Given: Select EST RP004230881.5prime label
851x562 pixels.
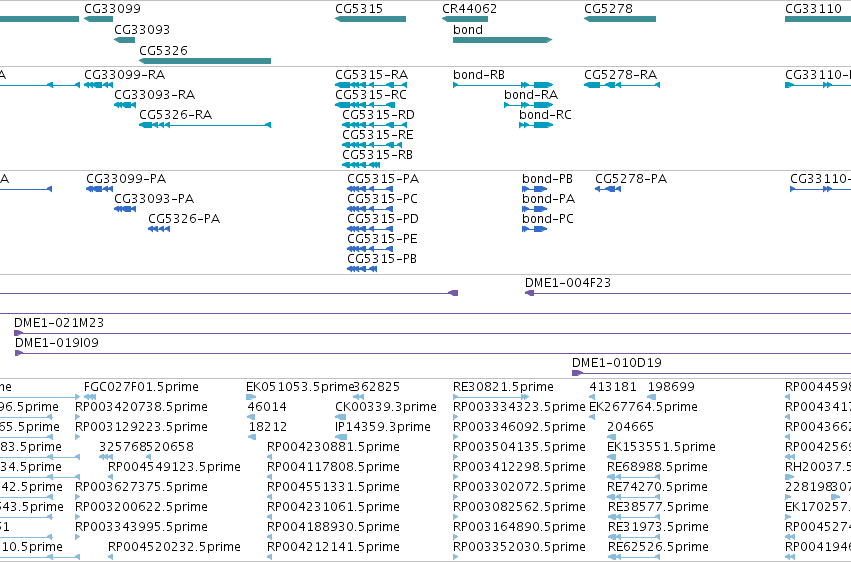Looking at the screenshot, I should [333, 446].
